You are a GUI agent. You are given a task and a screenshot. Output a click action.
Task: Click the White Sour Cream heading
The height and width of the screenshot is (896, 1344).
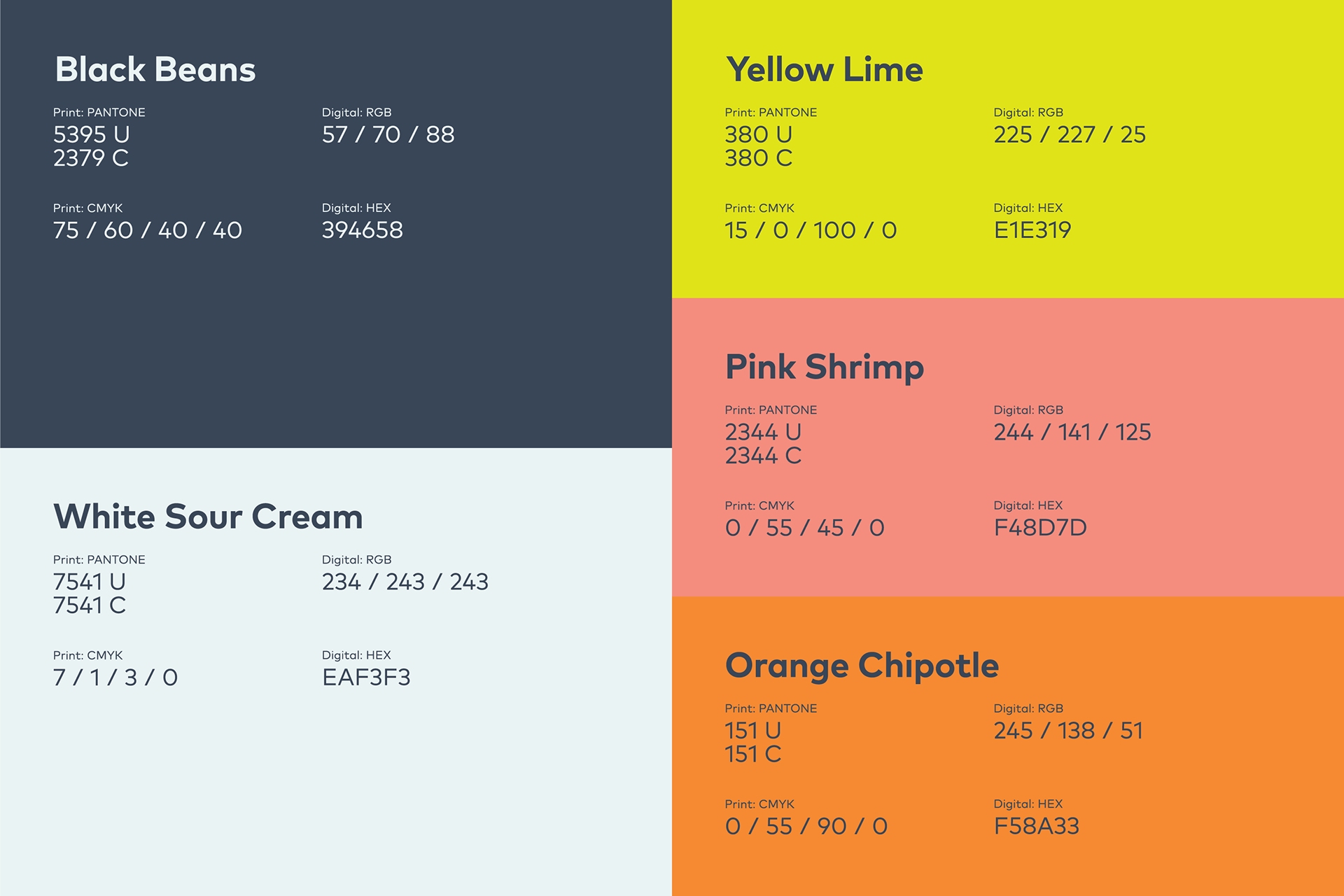pyautogui.click(x=208, y=517)
